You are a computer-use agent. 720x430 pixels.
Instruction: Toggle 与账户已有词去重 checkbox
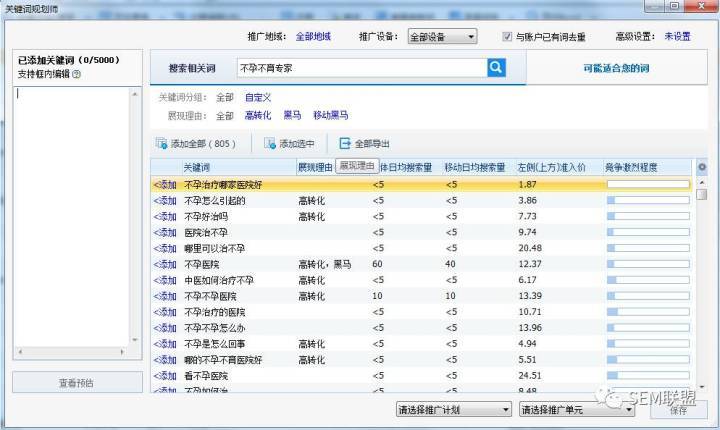[507, 36]
